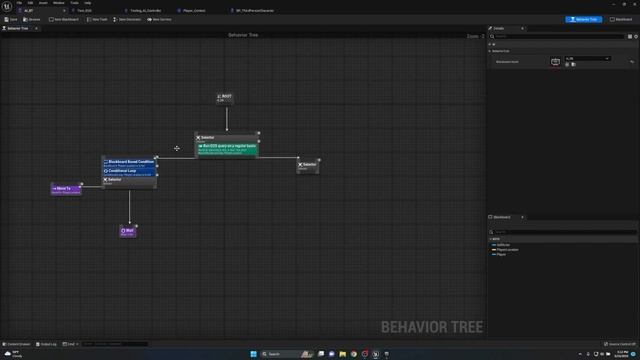Open Details panel property matrix grid icon

[x=630, y=36]
